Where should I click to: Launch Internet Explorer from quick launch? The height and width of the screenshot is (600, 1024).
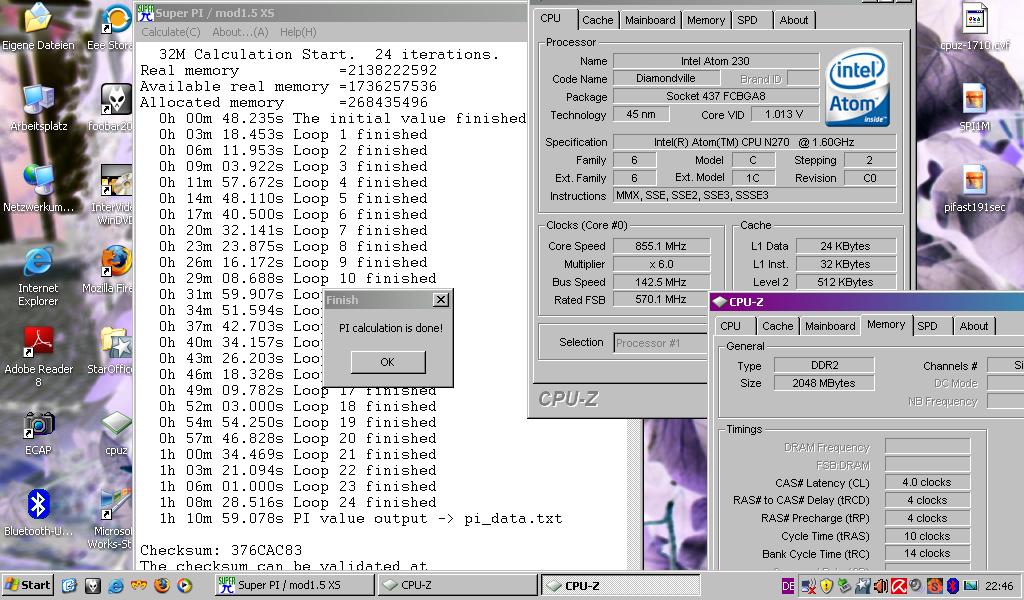tap(116, 585)
